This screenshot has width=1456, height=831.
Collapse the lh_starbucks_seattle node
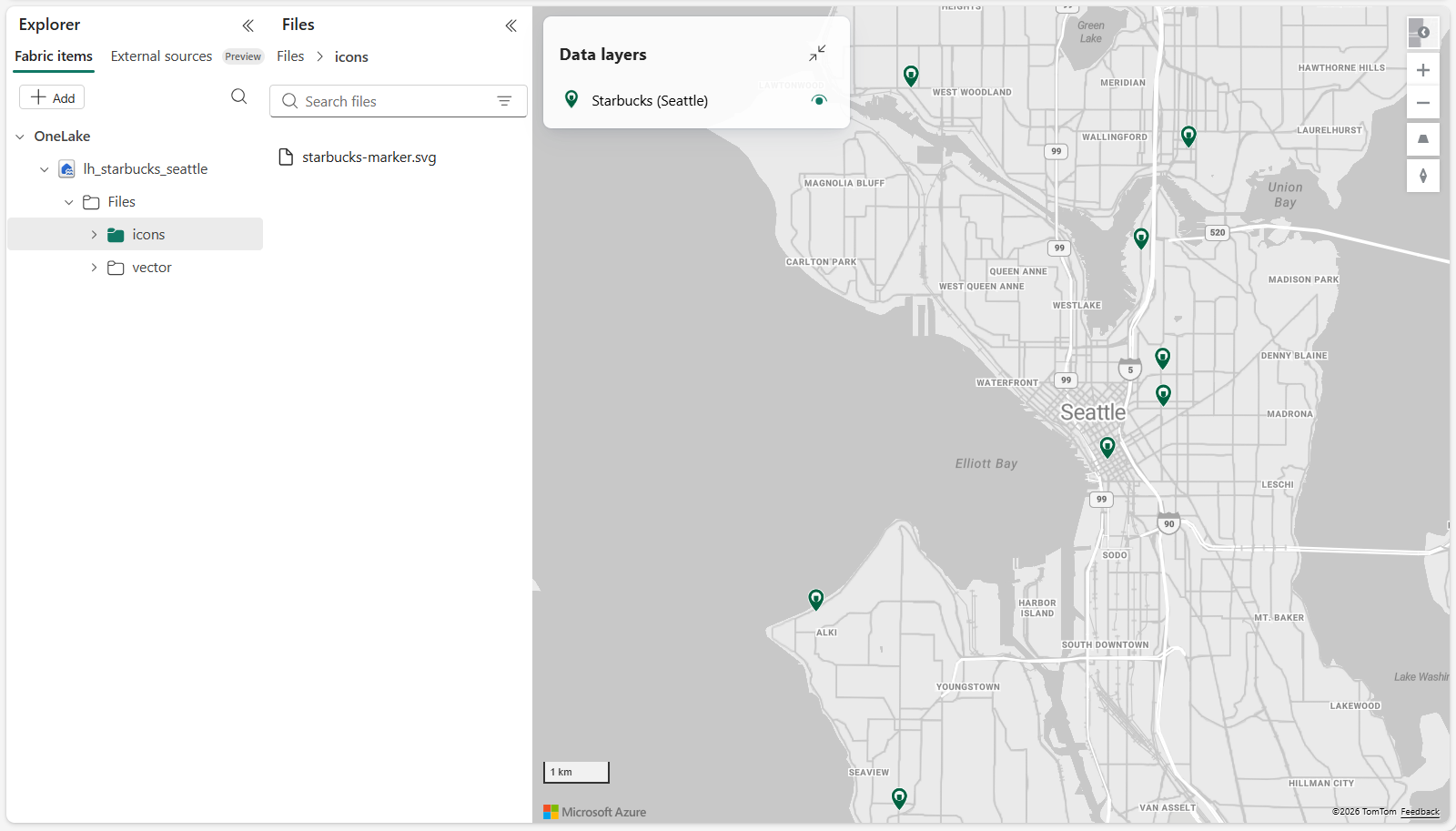pos(44,169)
